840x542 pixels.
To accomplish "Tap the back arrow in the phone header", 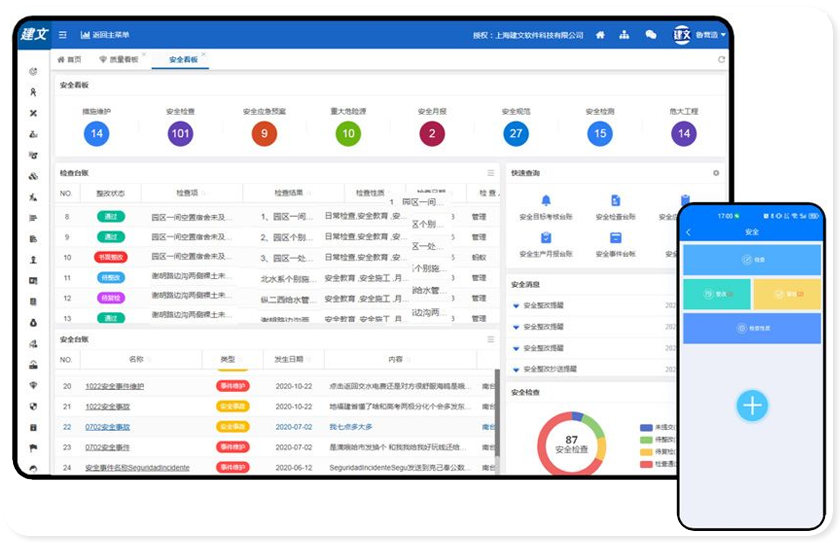I will coord(689,232).
